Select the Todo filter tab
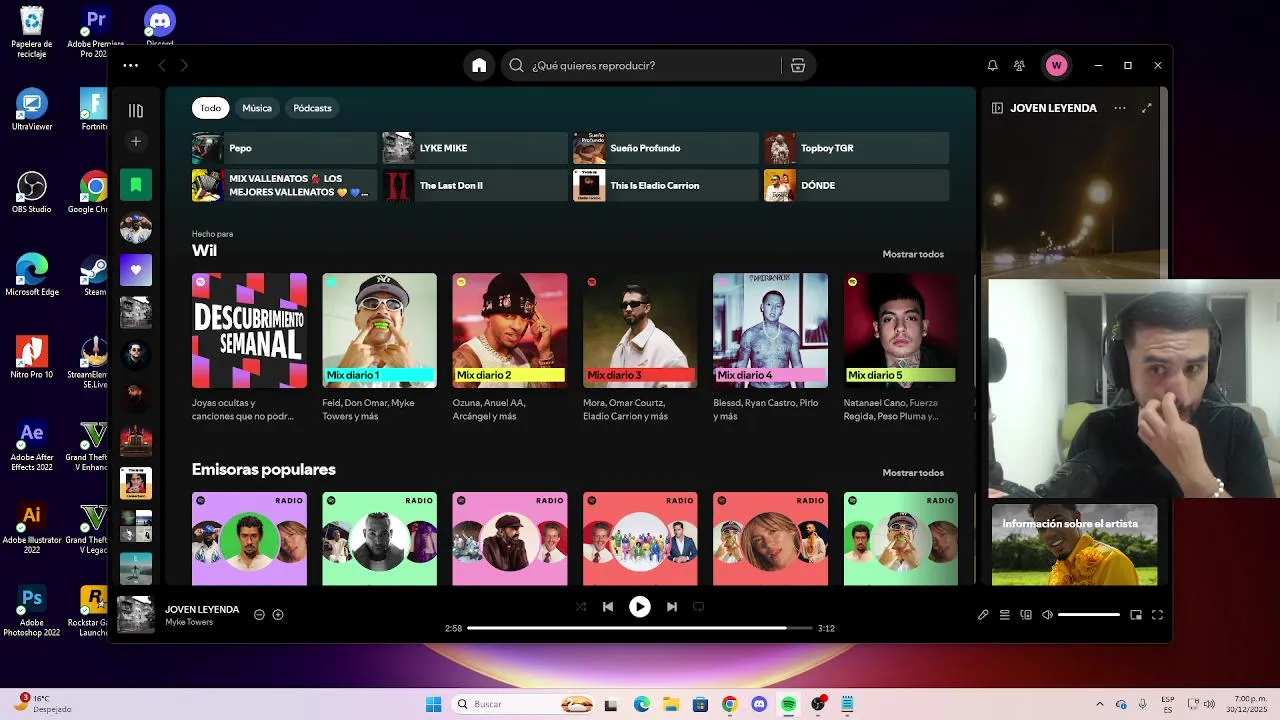1280x720 pixels. point(210,108)
